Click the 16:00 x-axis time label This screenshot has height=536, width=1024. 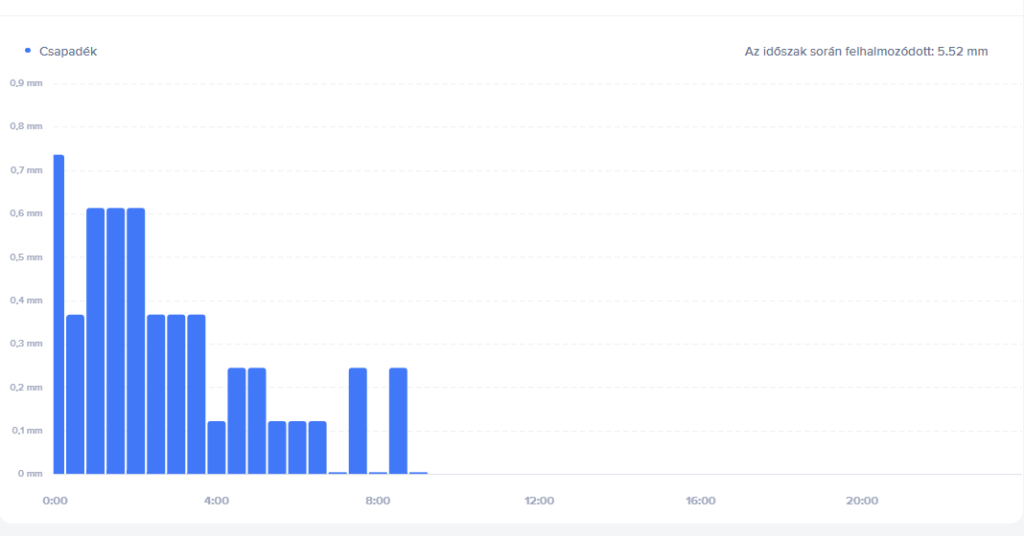[x=700, y=500]
